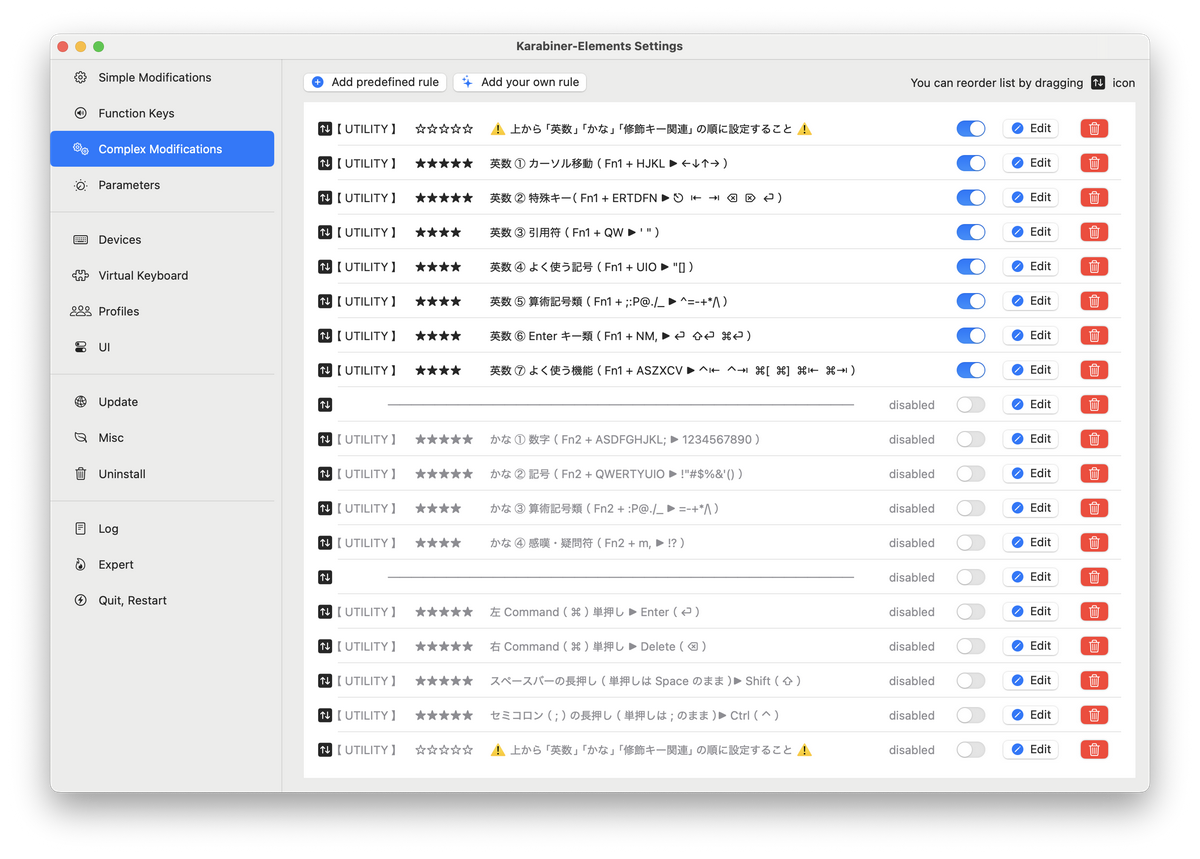The width and height of the screenshot is (1200, 859).
Task: Click the Parameters brightness icon
Action: [81, 185]
